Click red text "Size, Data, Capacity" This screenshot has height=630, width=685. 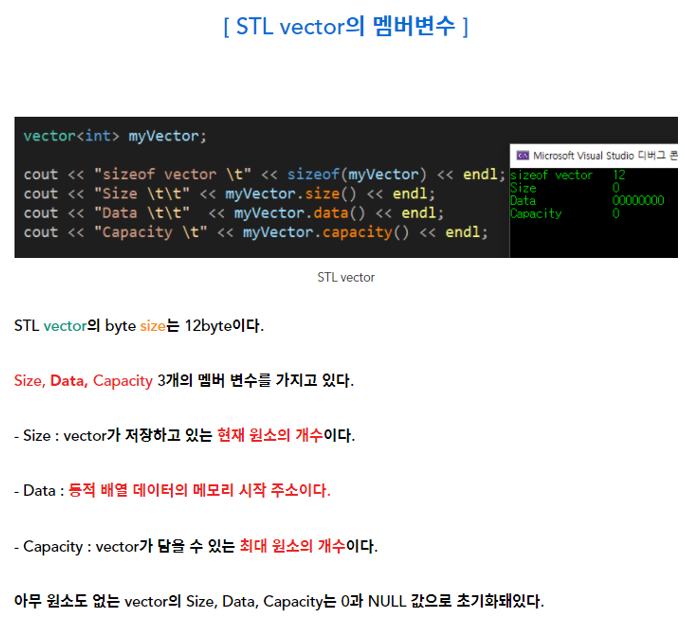pyautogui.click(x=83, y=381)
